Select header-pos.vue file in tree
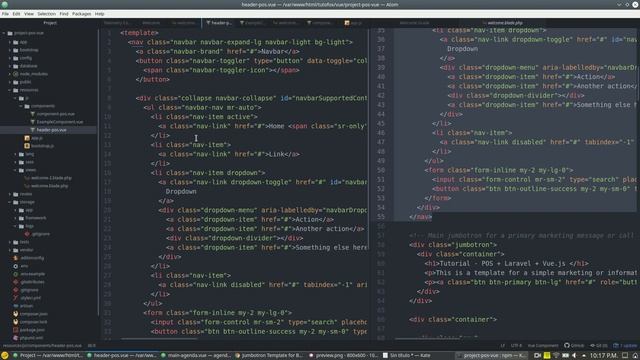The height and width of the screenshot is (360, 640). 51,130
